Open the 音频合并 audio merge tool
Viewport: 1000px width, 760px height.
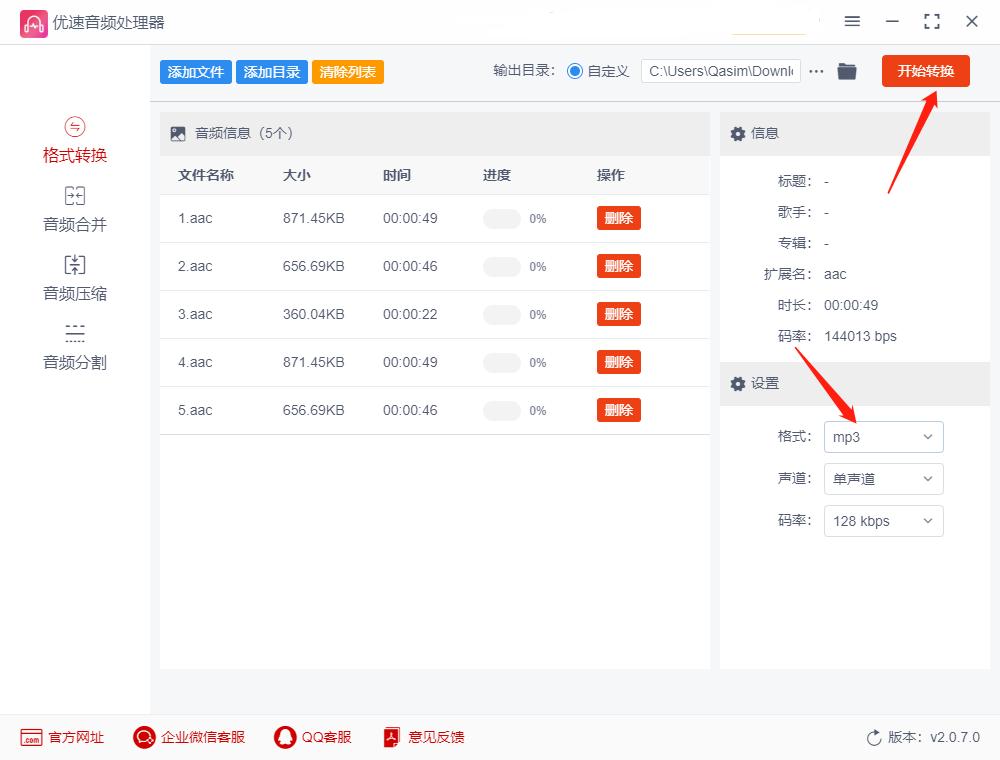pos(74,208)
